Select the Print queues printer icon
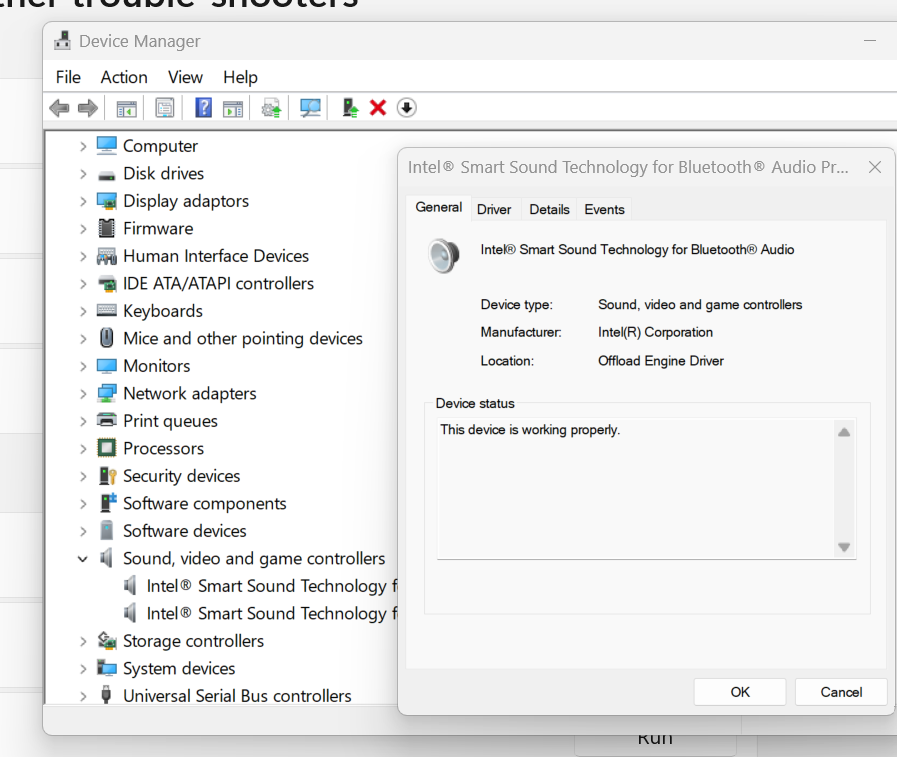Screen dimensions: 897x757 click(x=106, y=420)
